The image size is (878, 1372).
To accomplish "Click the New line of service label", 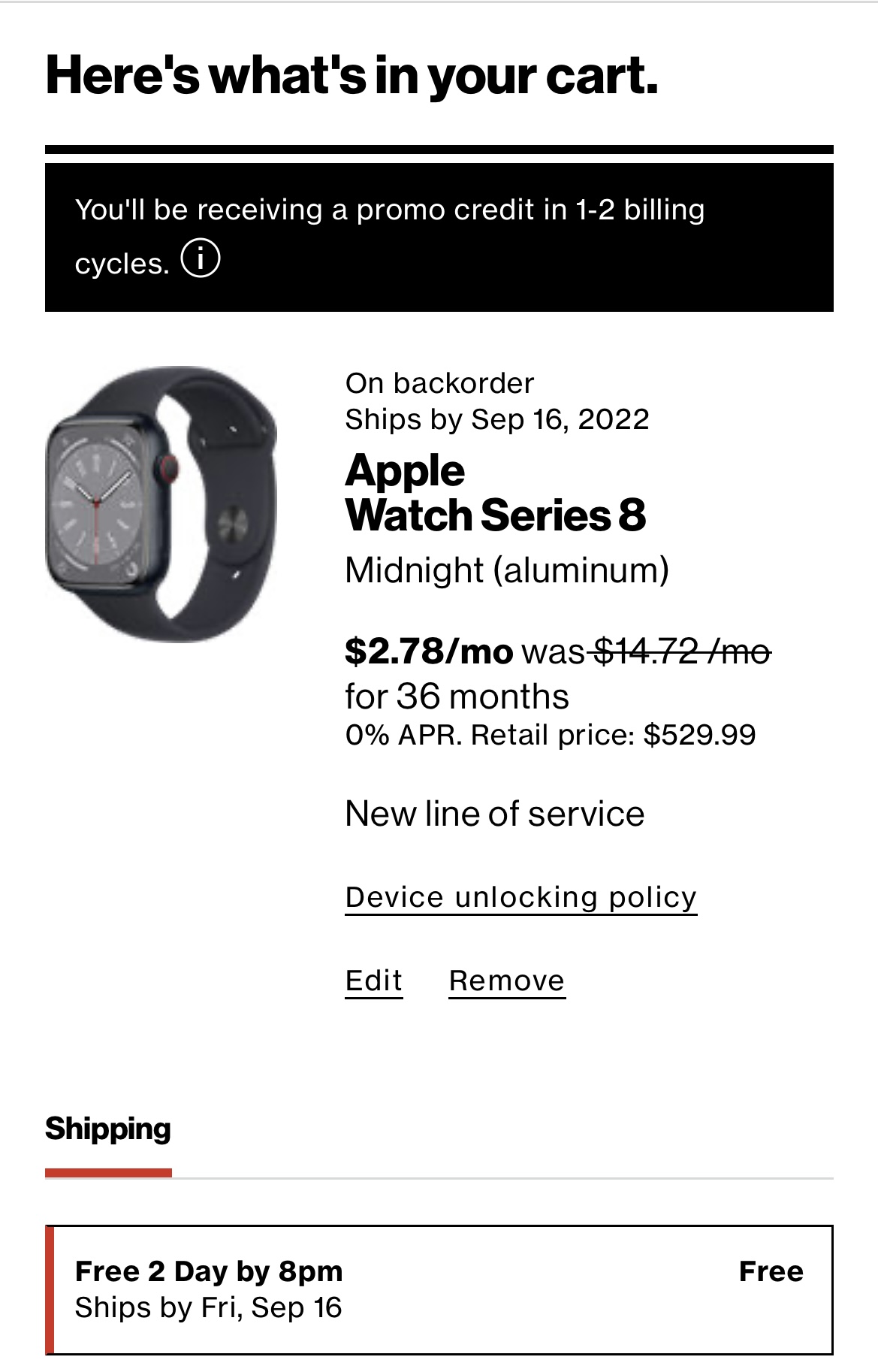I will (x=494, y=814).
